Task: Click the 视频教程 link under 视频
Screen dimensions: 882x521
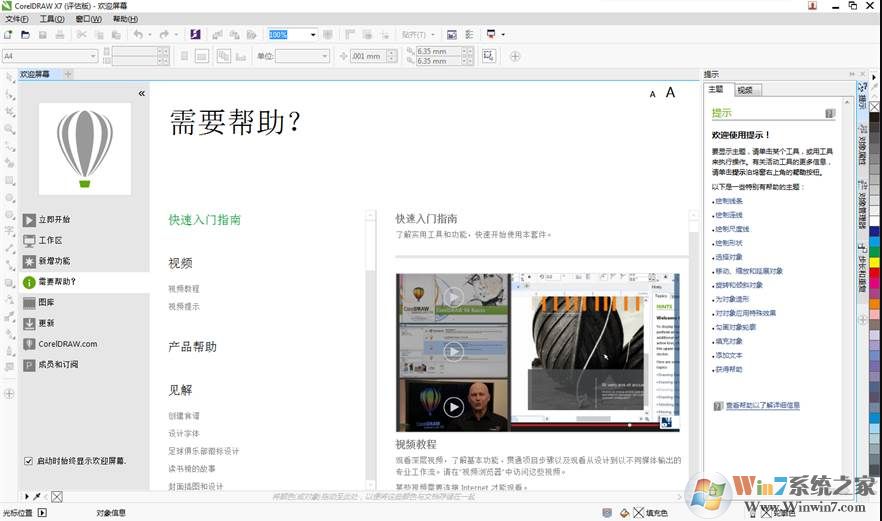Action: (x=184, y=289)
